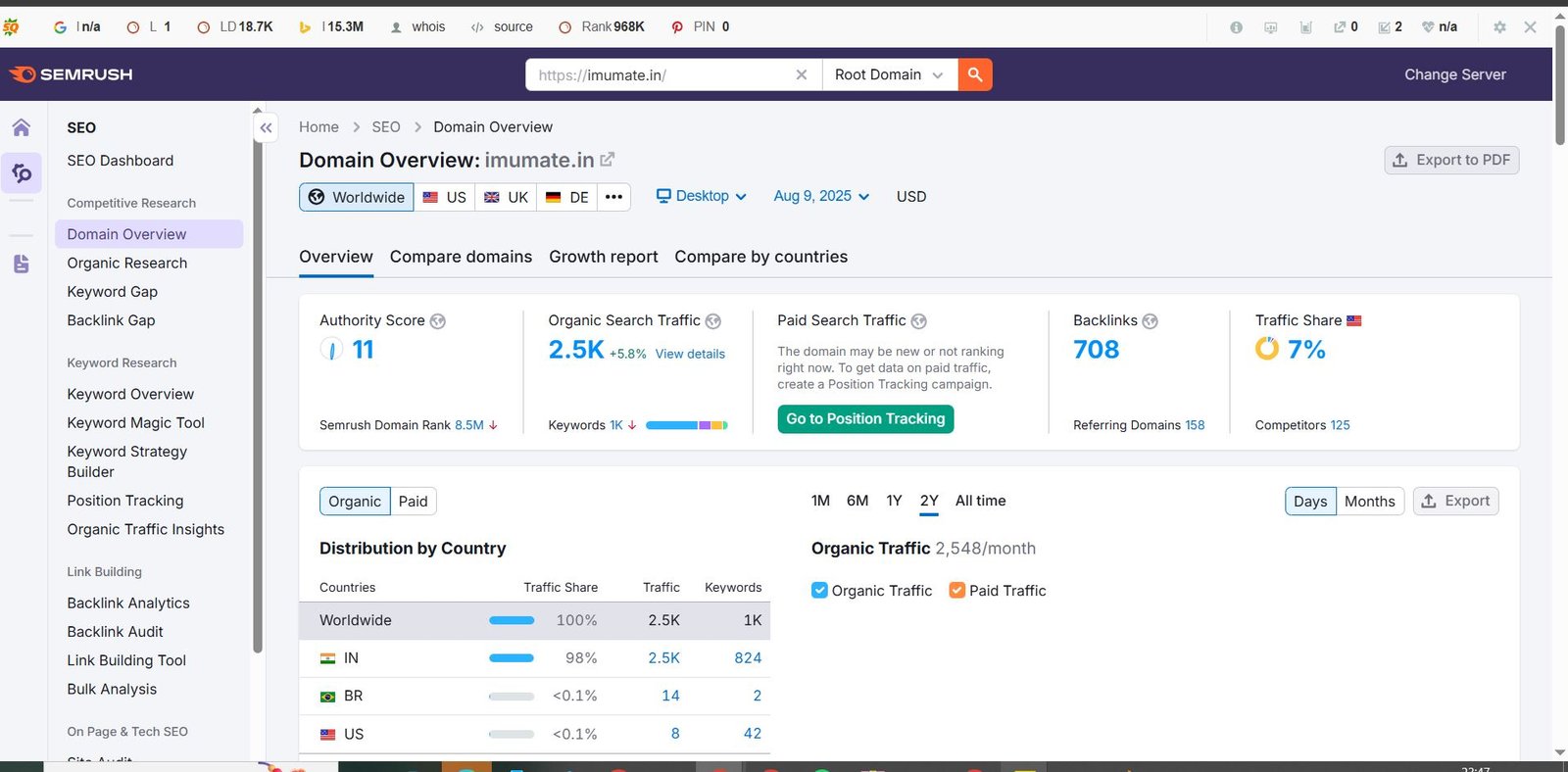This screenshot has height=772, width=1568.
Task: Select the Paid distribution toggle
Action: click(x=414, y=502)
